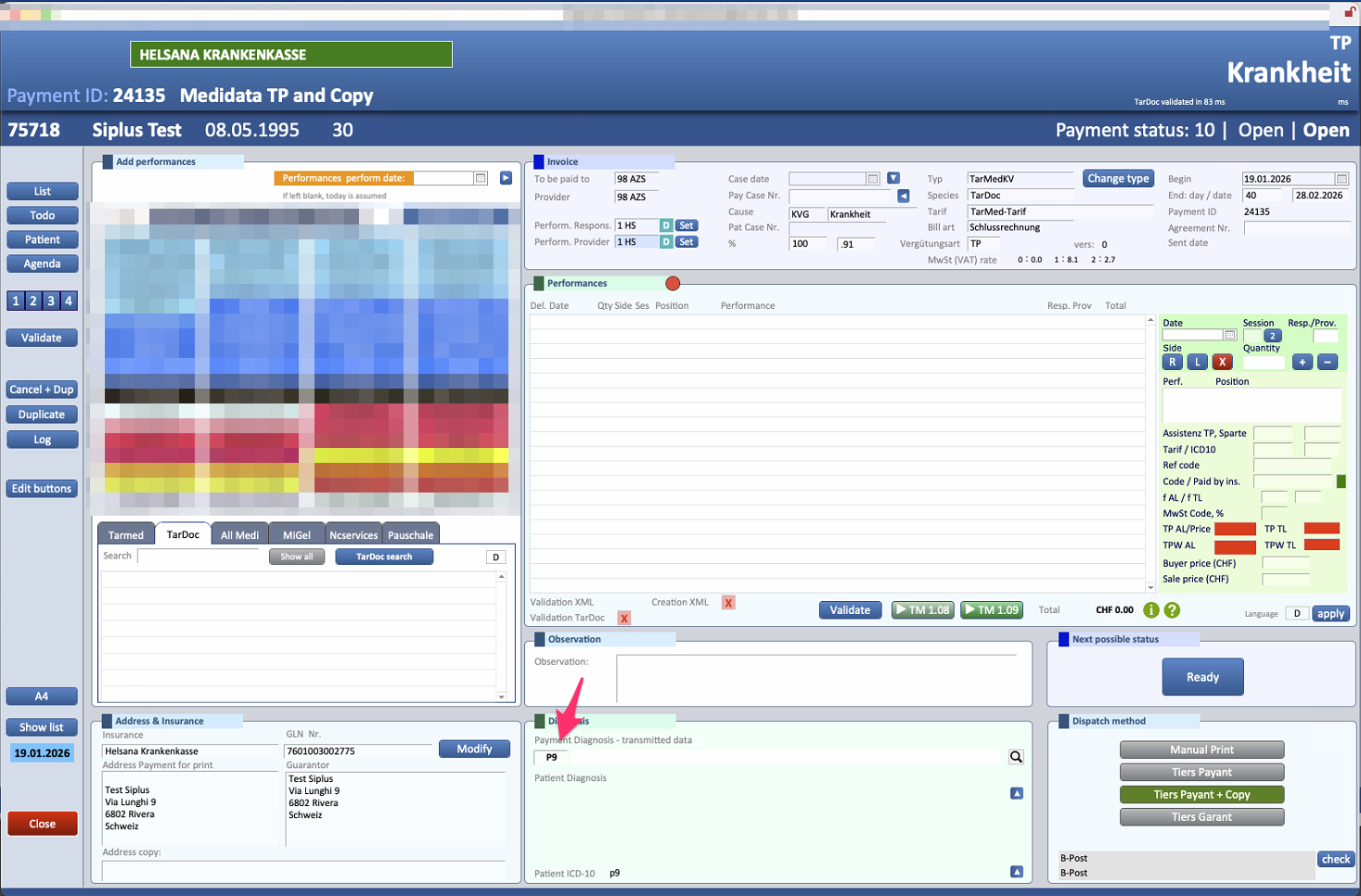This screenshot has width=1361, height=896.
Task: Click the magnifier icon in Payment Diagnosis
Action: click(x=1016, y=757)
